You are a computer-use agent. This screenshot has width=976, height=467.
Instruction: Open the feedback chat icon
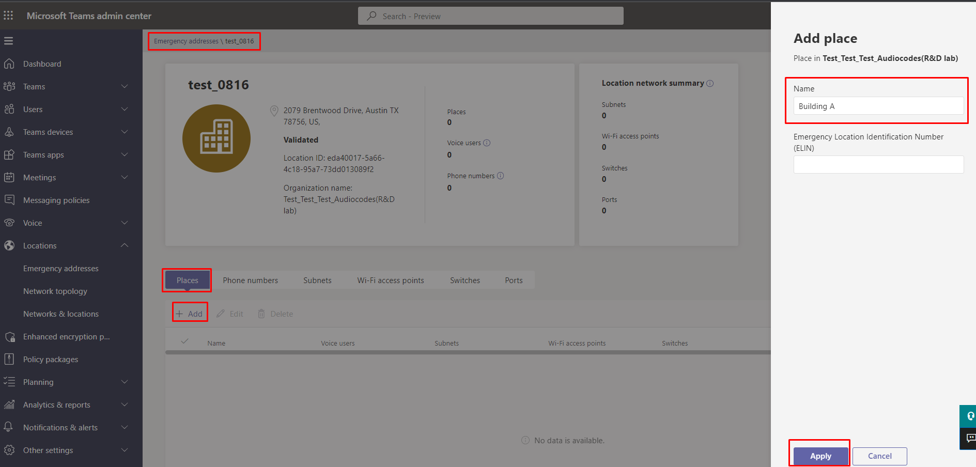[x=969, y=438]
